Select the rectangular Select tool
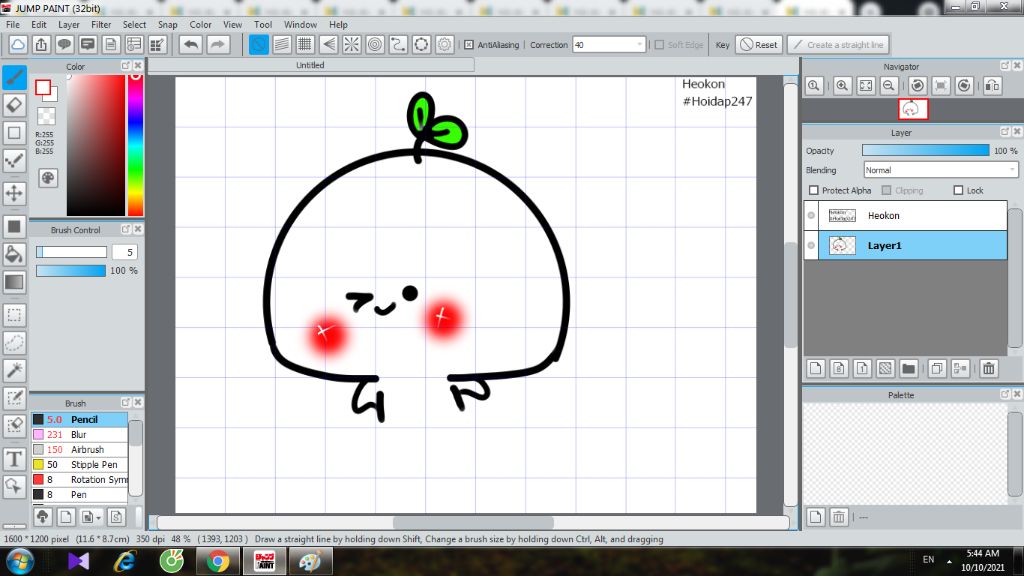1024x576 pixels. (14, 315)
